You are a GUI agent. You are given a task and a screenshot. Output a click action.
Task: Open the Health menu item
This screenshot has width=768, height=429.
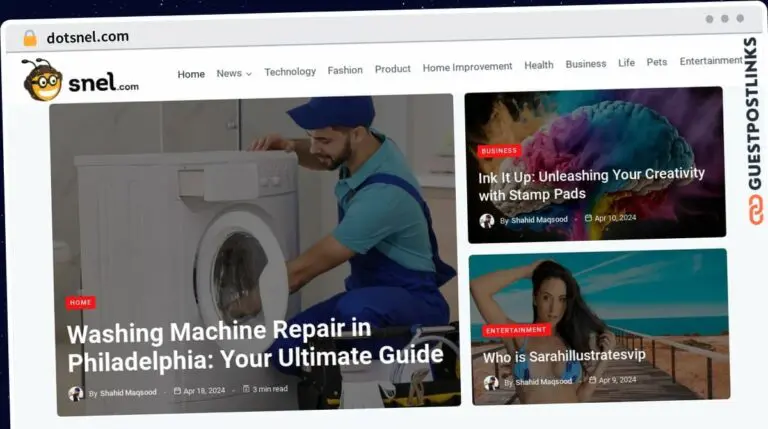click(539, 65)
